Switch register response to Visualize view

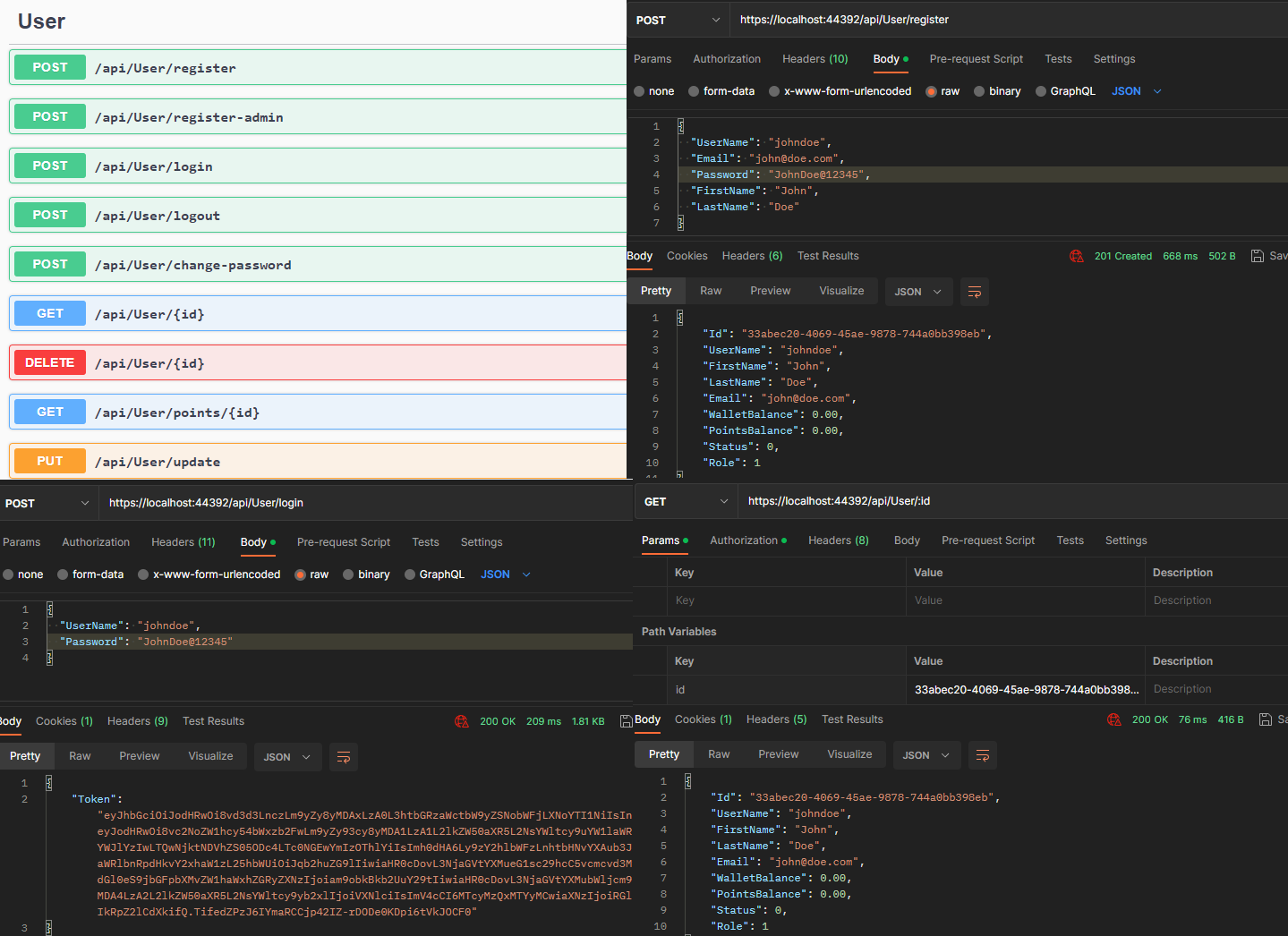coord(841,291)
